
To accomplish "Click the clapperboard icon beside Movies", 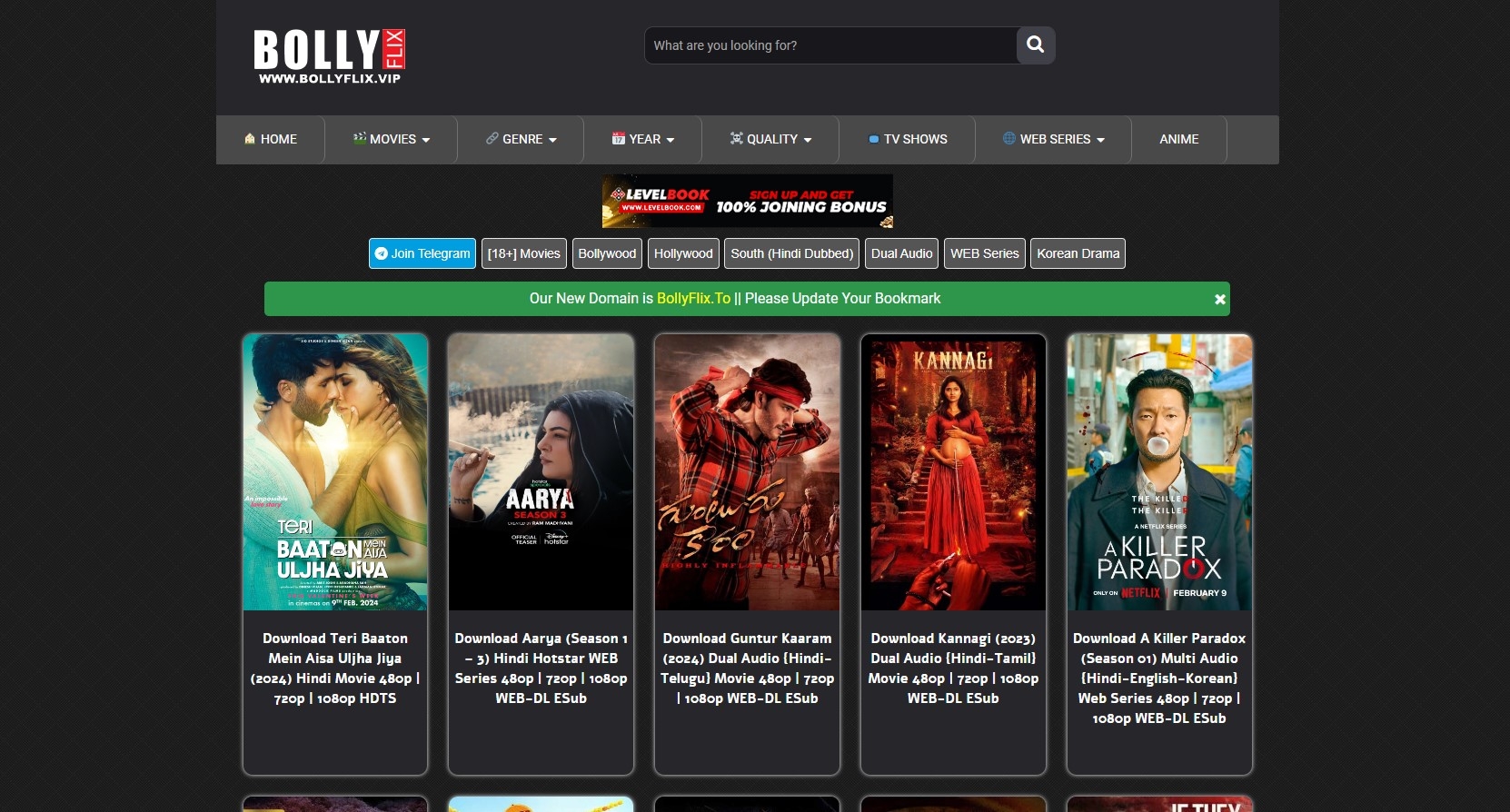I will 360,138.
